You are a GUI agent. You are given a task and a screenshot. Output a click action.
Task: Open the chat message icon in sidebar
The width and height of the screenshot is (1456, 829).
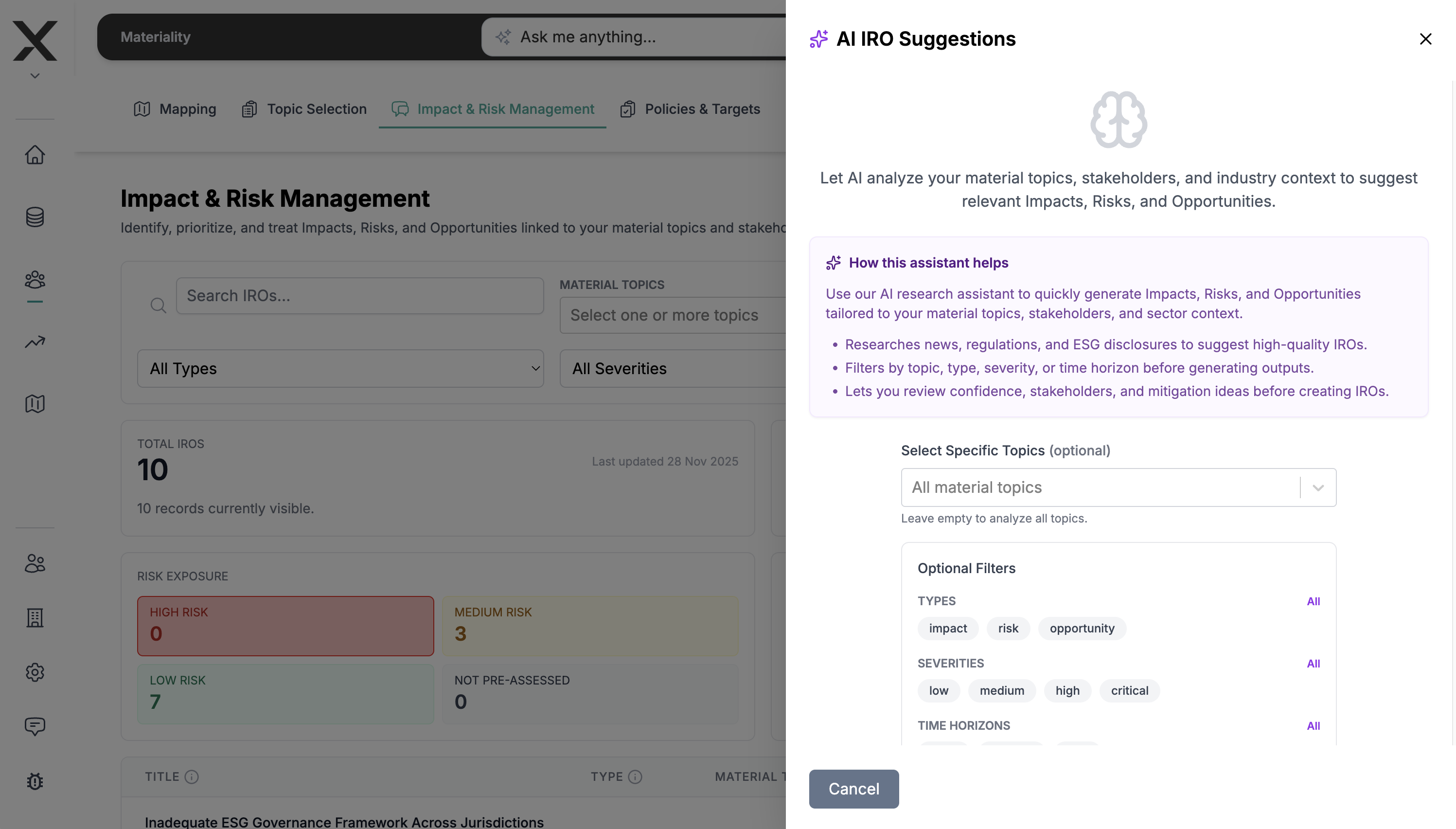pos(35,726)
